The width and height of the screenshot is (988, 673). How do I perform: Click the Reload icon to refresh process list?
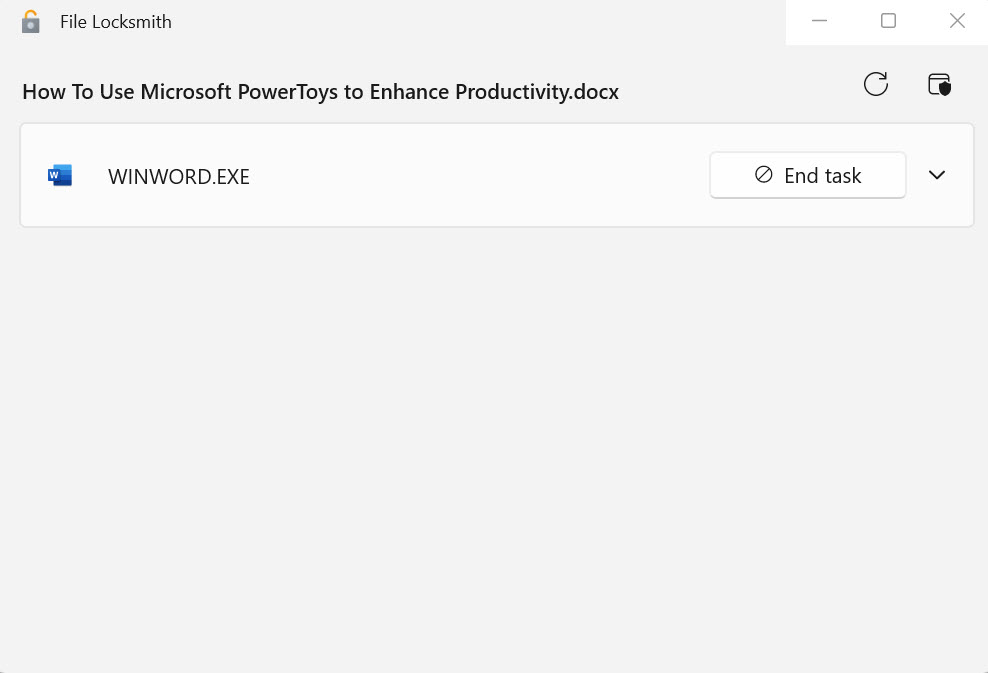tap(876, 85)
